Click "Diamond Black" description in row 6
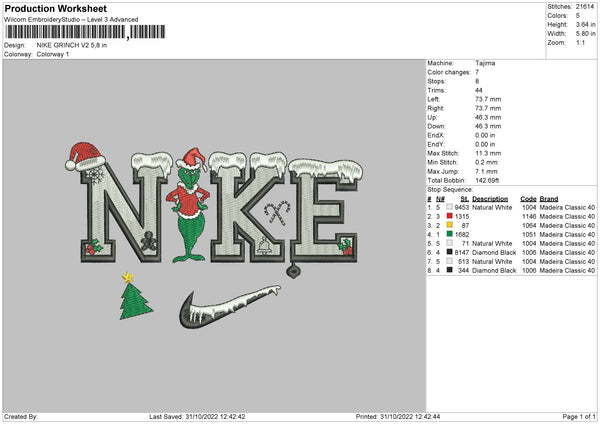 tap(494, 253)
